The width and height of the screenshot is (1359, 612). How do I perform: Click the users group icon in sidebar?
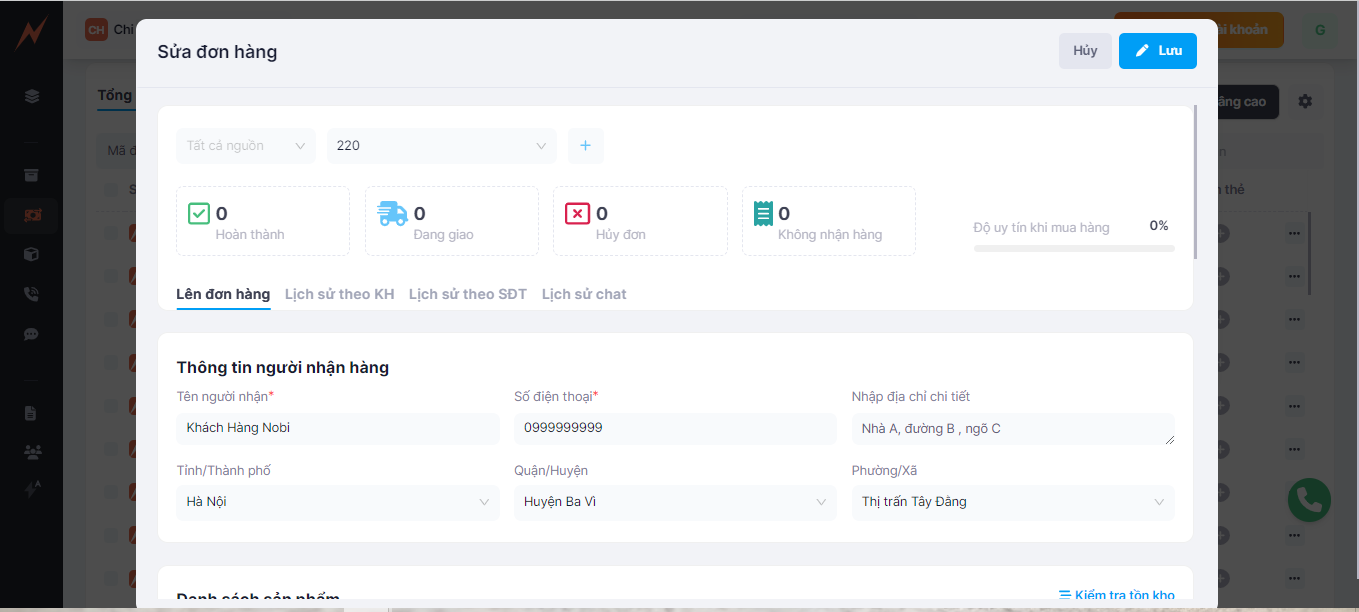32,452
